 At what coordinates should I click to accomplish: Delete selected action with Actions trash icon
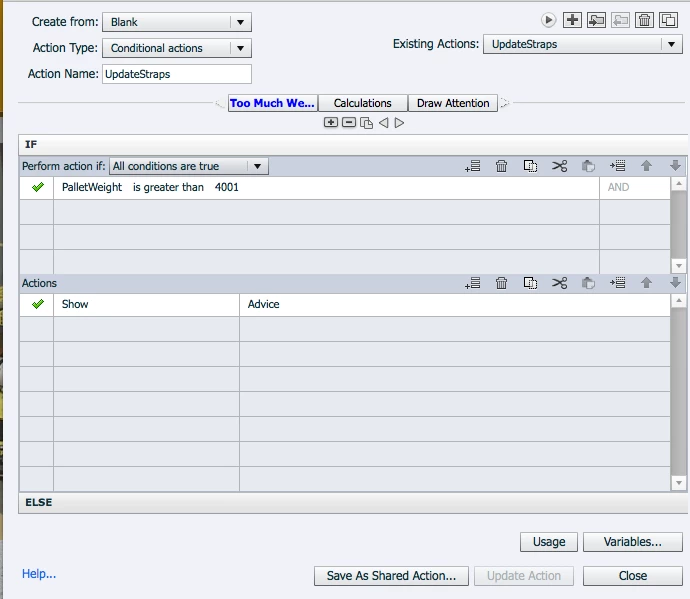(x=501, y=283)
